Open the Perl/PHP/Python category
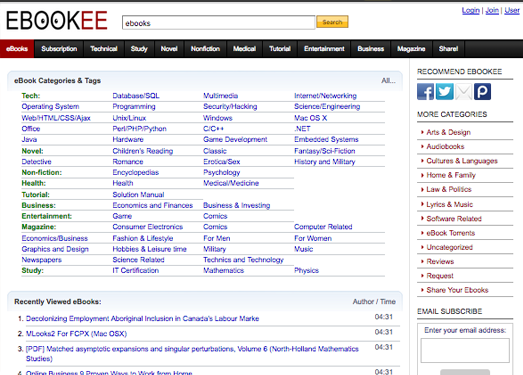Screen dimensions: 523x375 [139, 129]
